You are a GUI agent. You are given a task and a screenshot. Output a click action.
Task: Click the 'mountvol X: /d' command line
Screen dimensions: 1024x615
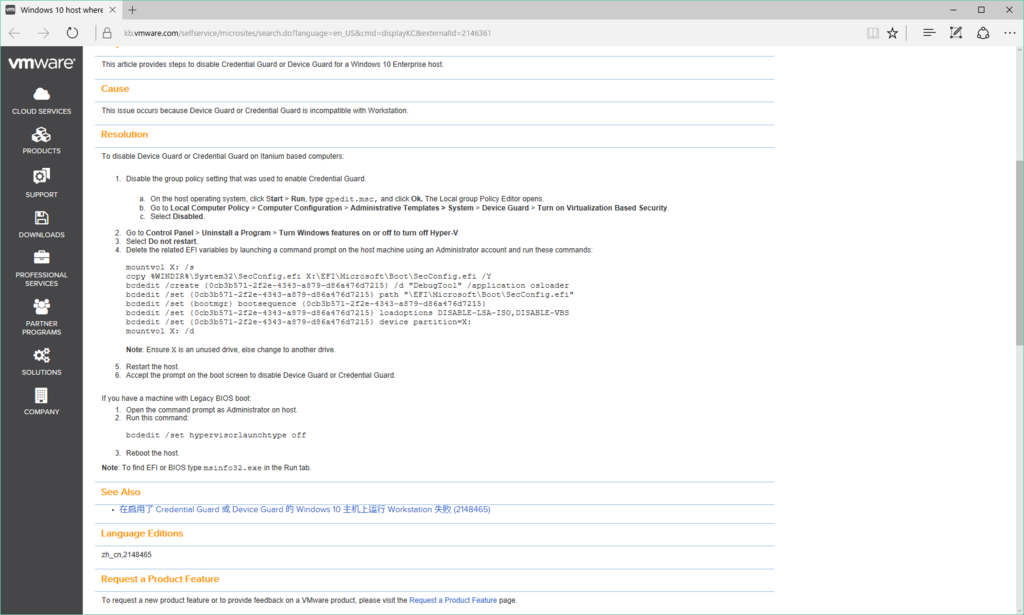click(x=160, y=331)
